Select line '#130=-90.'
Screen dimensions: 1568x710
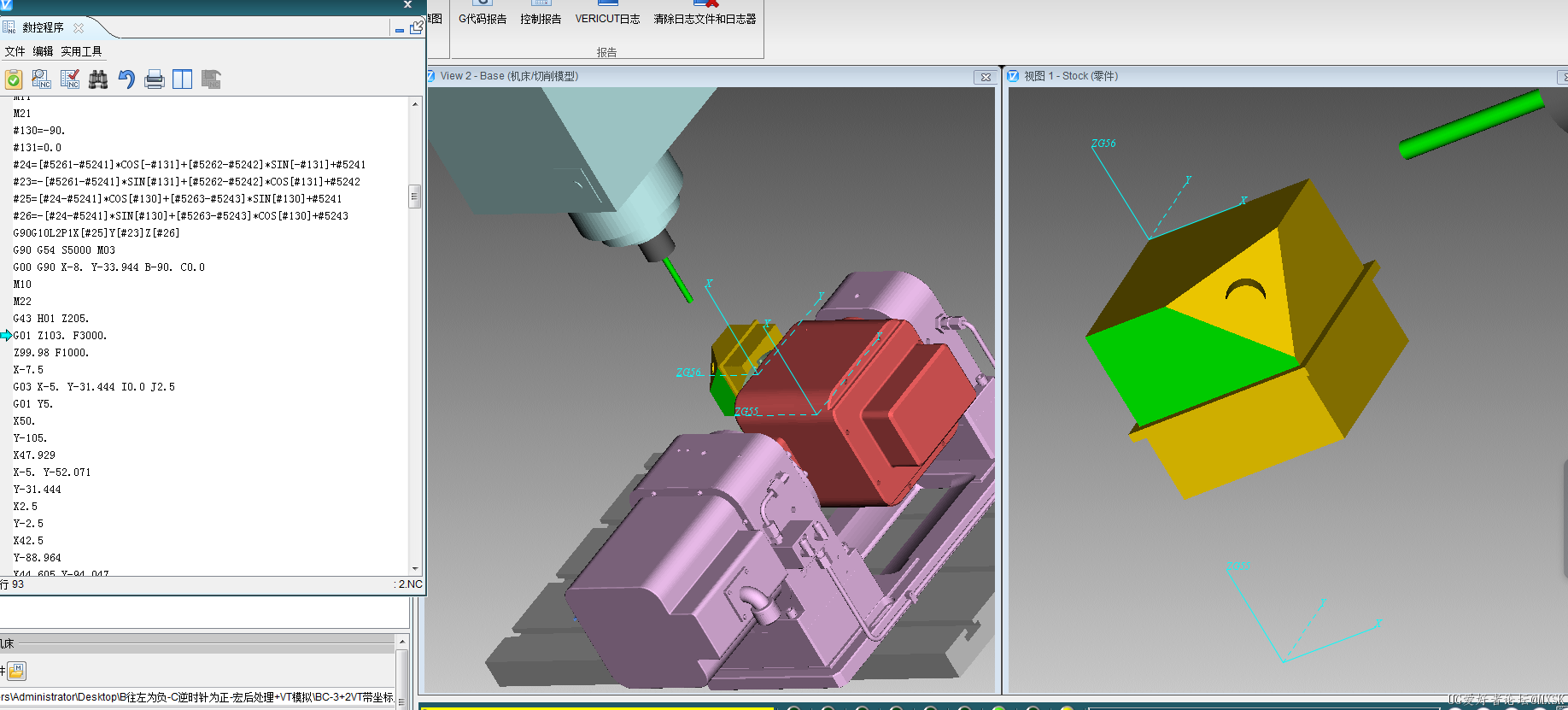click(x=39, y=131)
